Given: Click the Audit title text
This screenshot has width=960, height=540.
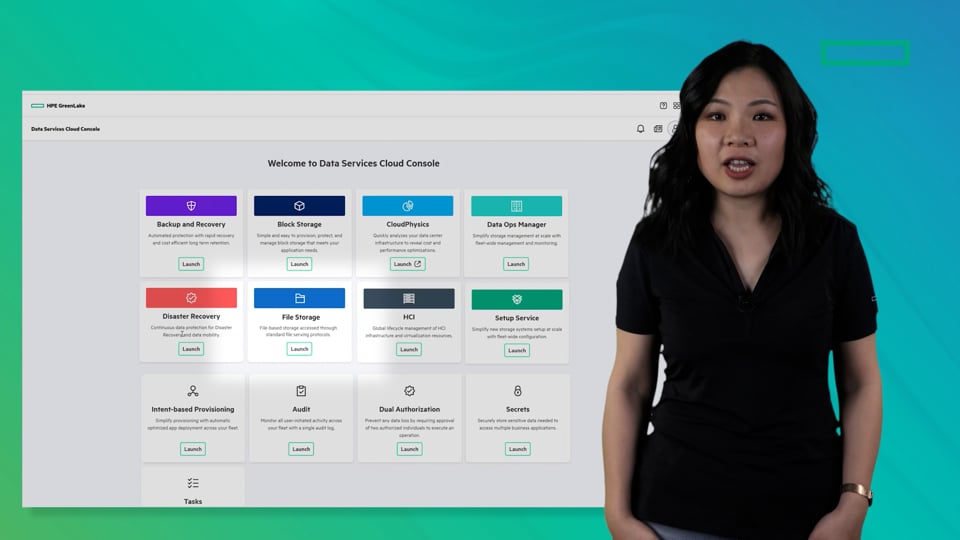Looking at the screenshot, I should click(301, 409).
